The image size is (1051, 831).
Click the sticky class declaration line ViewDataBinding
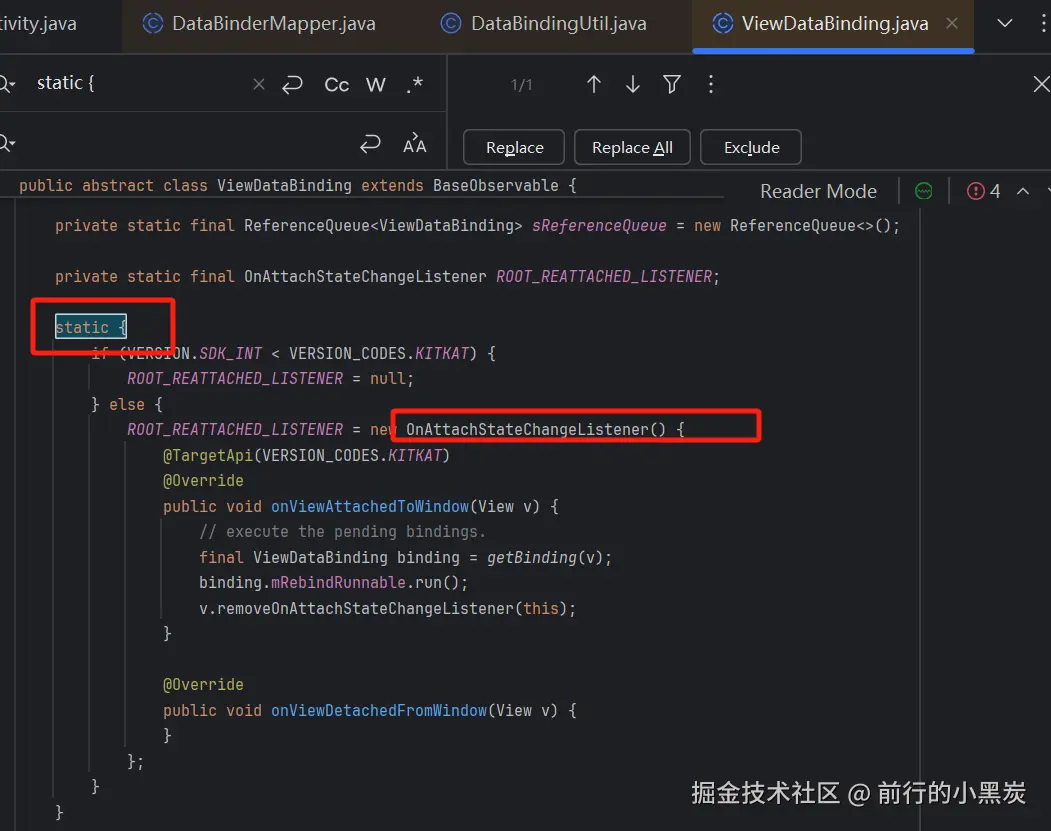298,186
